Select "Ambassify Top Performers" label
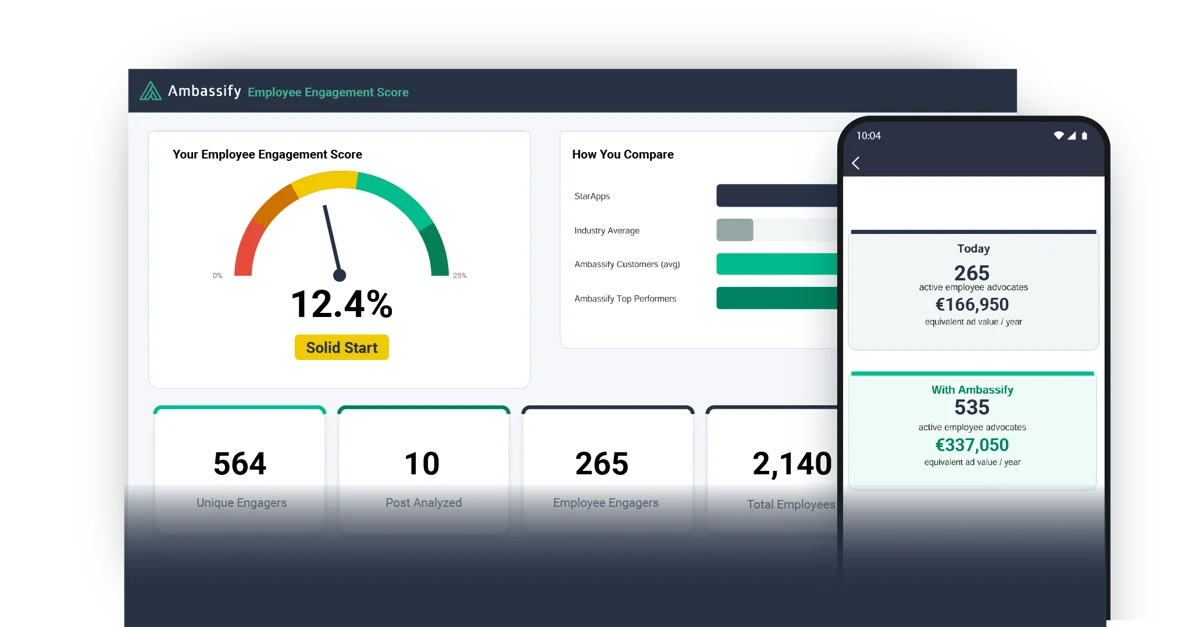 625,299
